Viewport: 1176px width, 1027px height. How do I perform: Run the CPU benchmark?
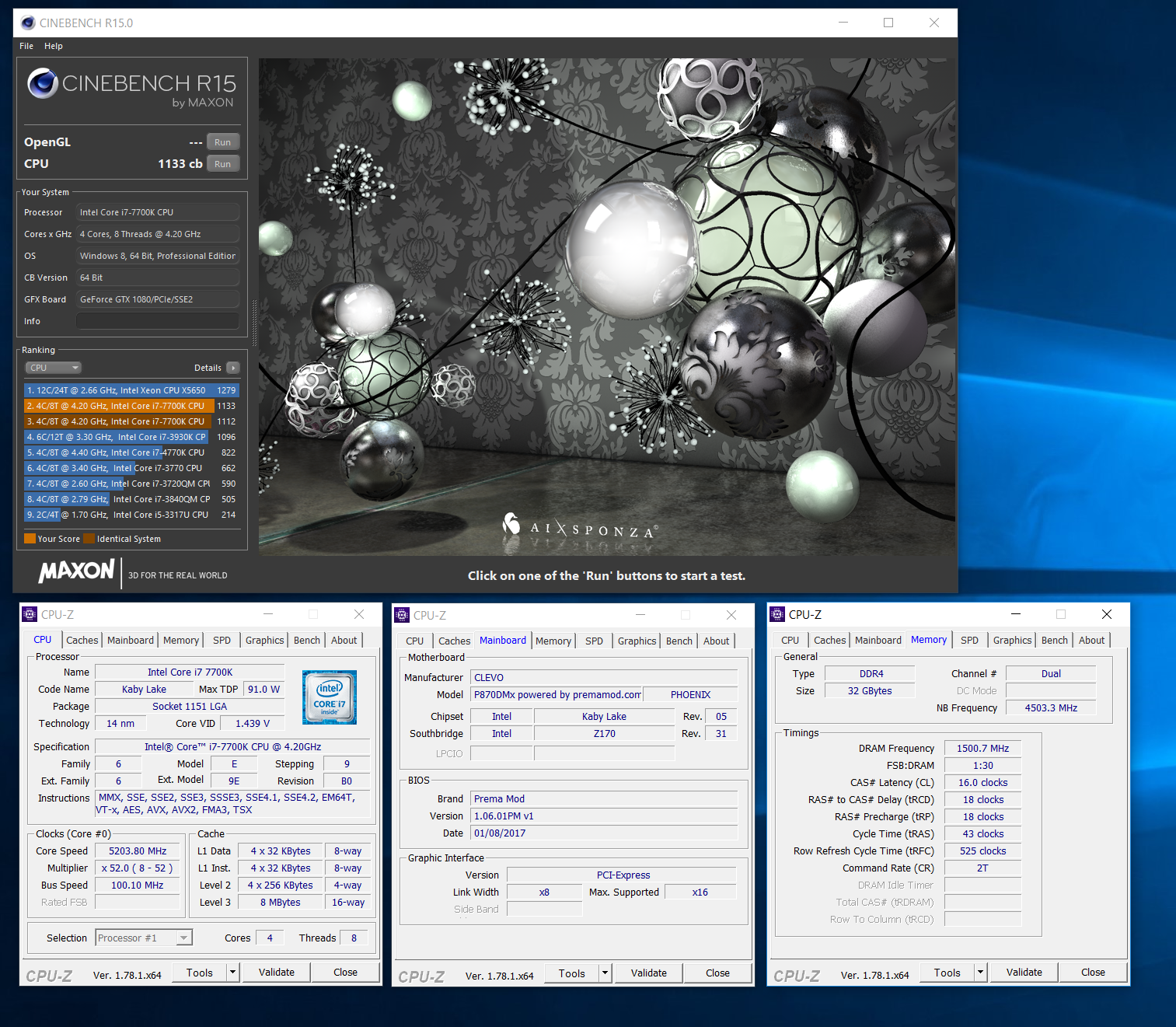pyautogui.click(x=223, y=164)
